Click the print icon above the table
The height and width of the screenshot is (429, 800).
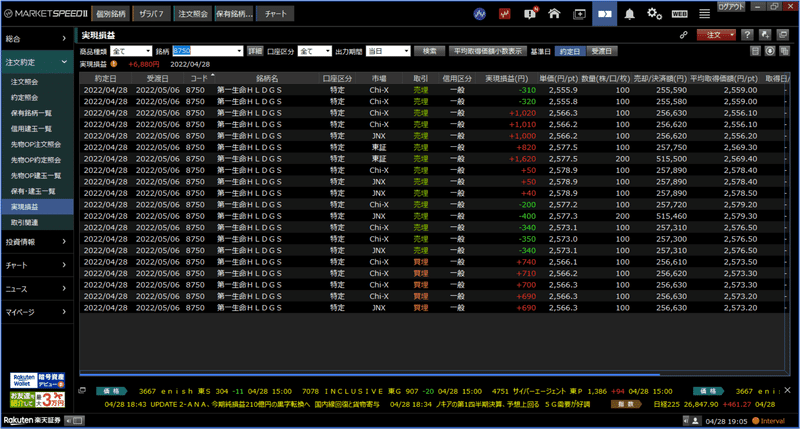756,51
